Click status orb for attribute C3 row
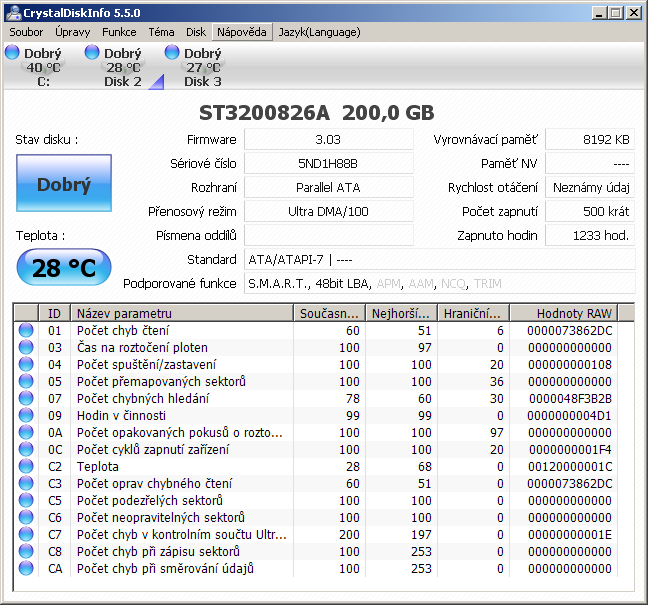The width and height of the screenshot is (648, 605). point(26,483)
